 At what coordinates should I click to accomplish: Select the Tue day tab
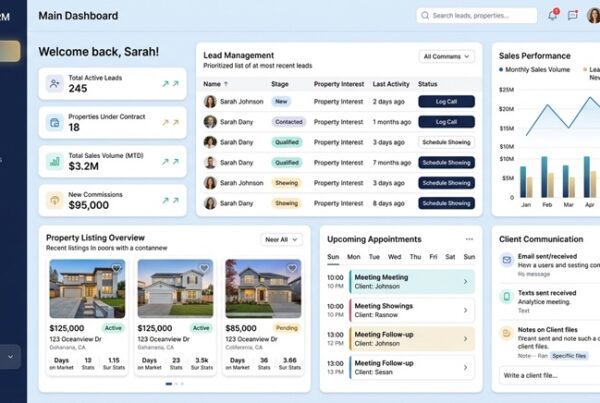pos(374,257)
